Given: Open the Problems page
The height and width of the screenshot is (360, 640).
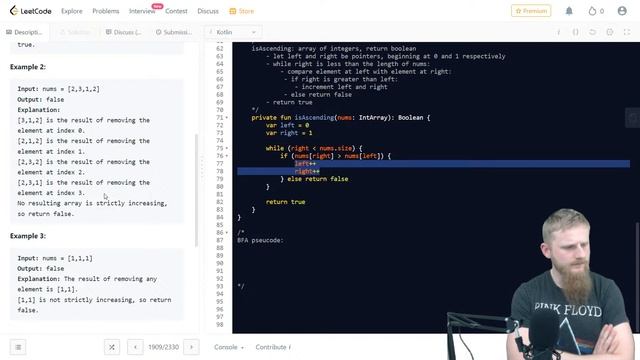Looking at the screenshot, I should click(106, 11).
